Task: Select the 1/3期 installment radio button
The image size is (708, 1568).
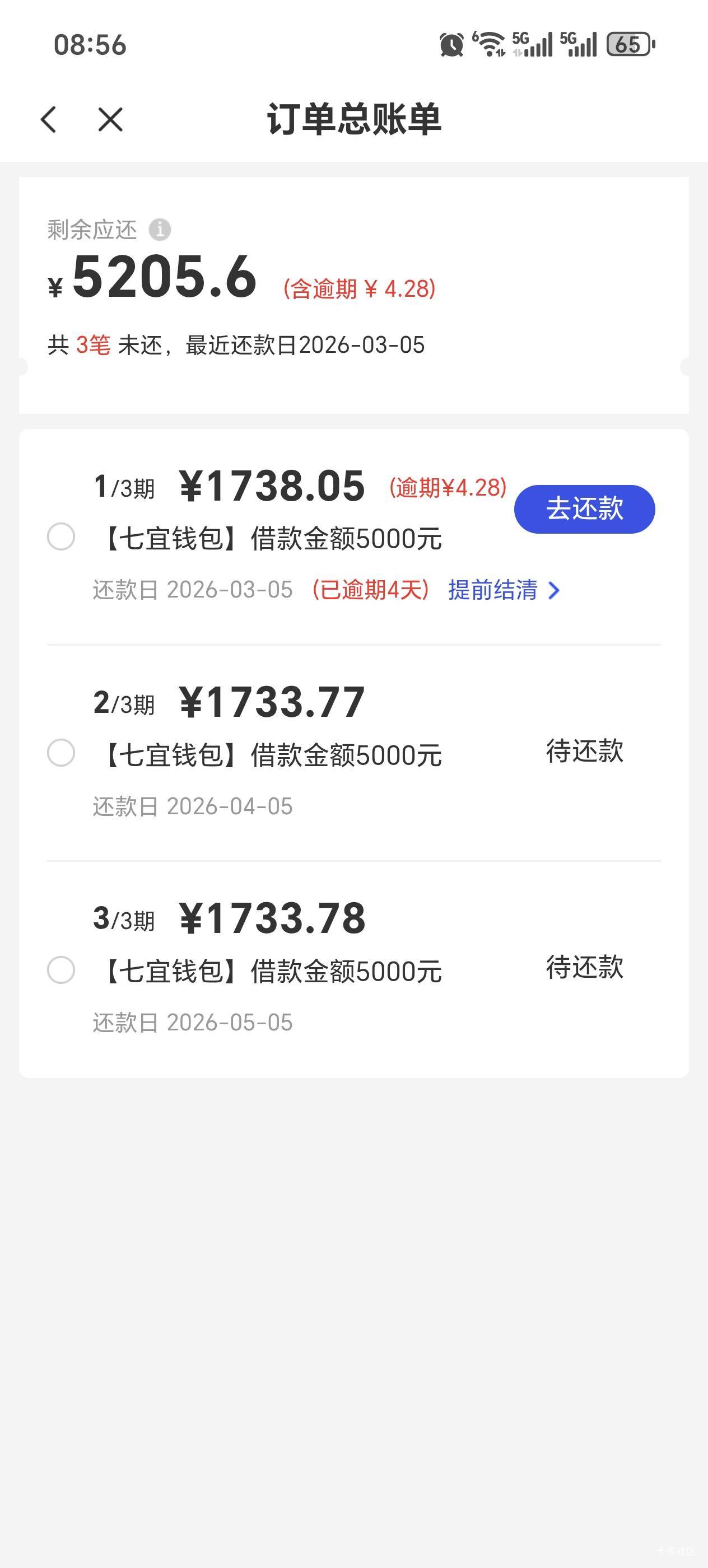Action: tap(61, 537)
